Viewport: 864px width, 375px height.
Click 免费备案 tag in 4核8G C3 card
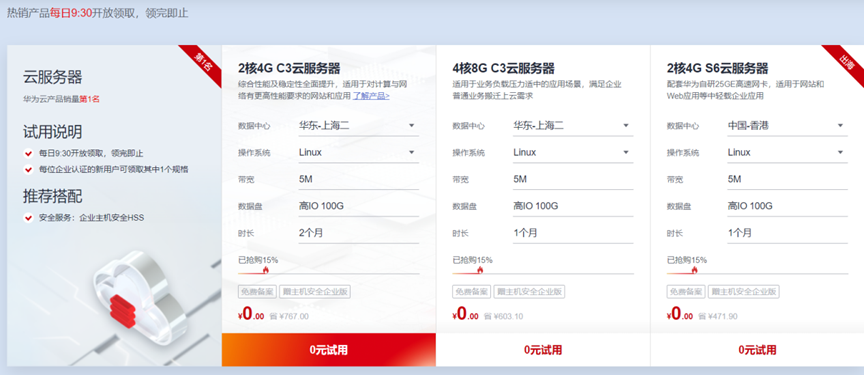click(471, 292)
